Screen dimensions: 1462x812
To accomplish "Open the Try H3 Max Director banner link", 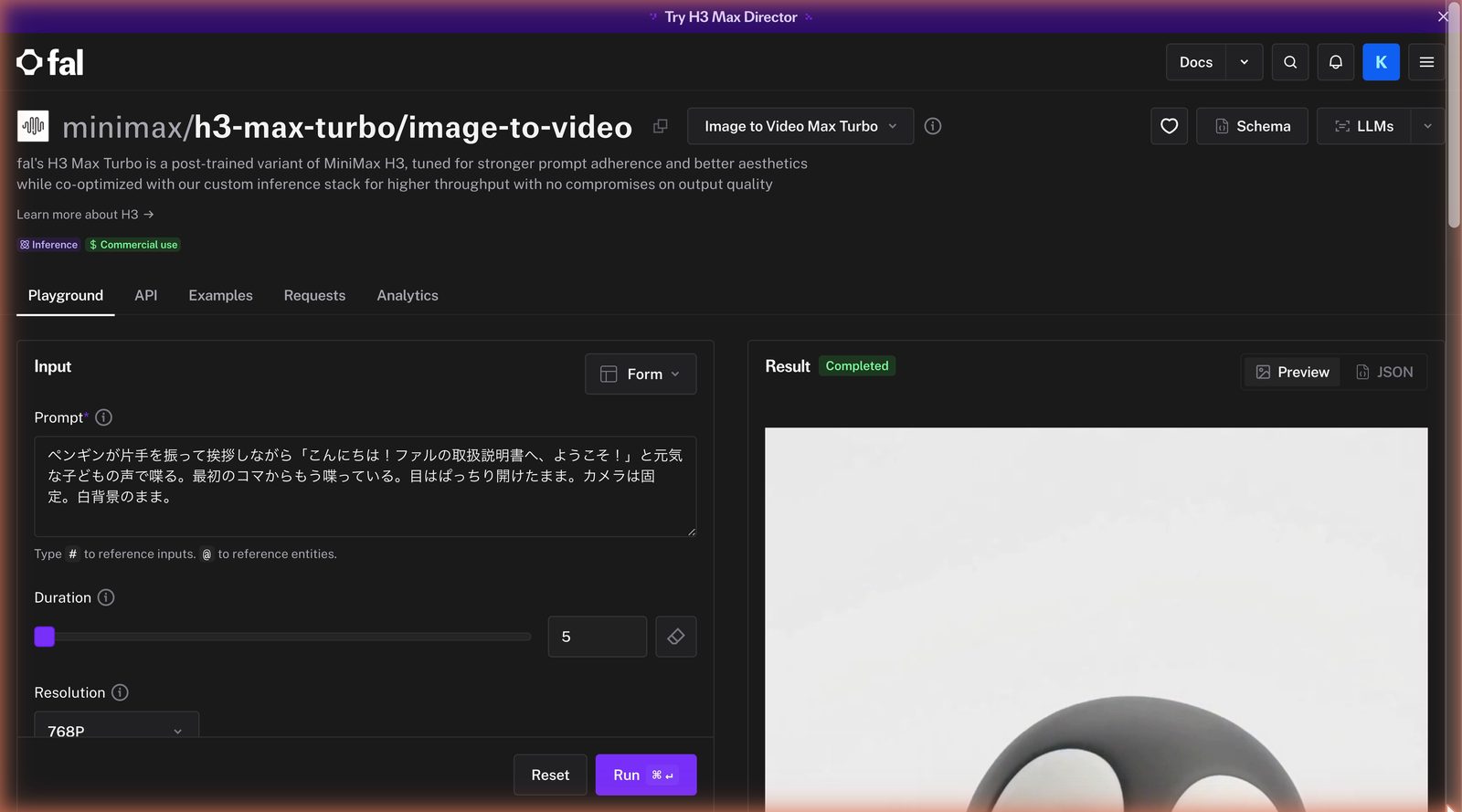I will point(731,16).
